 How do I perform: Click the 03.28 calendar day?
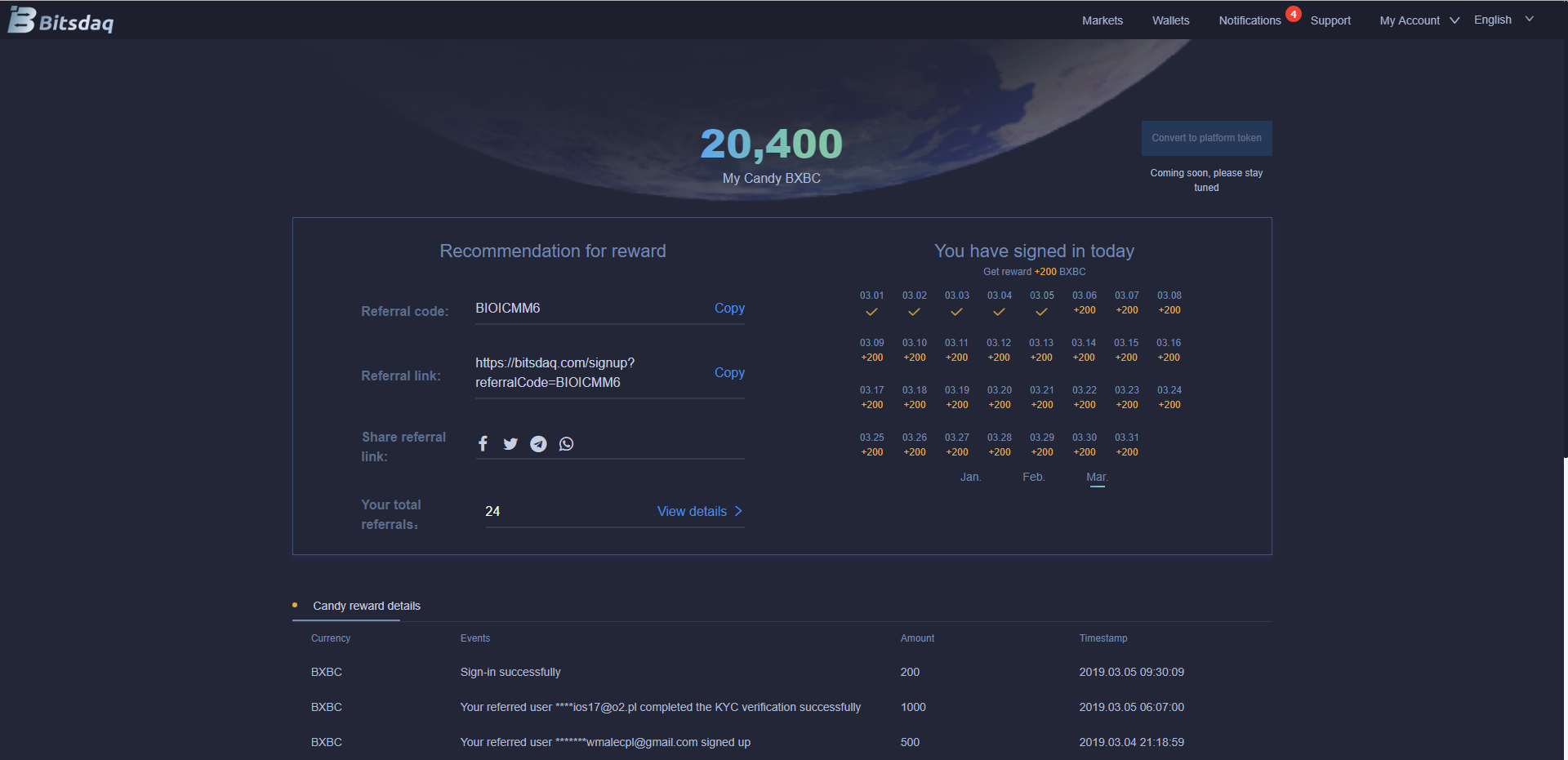point(1000,445)
